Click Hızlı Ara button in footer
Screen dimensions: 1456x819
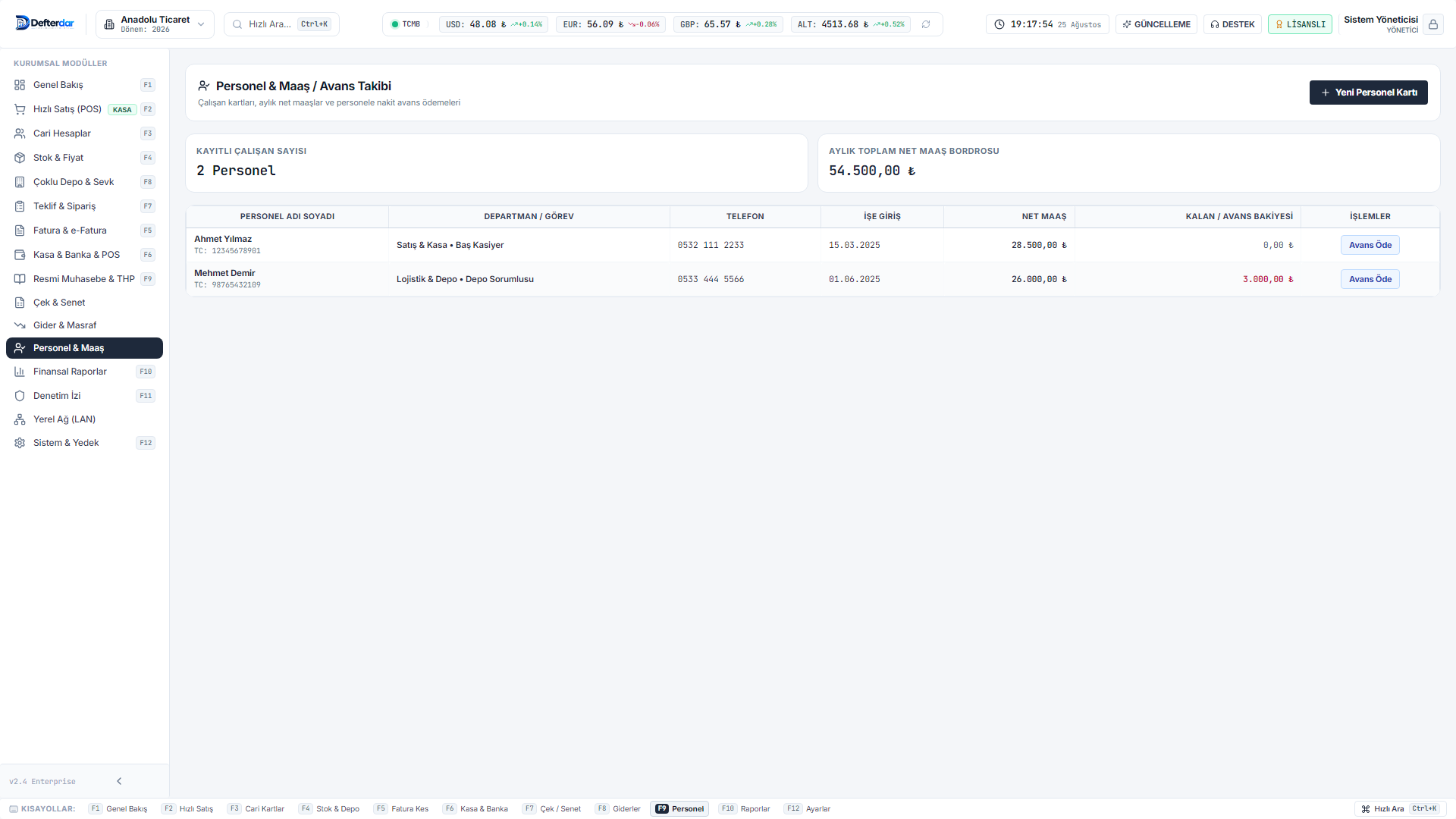click(x=1400, y=809)
